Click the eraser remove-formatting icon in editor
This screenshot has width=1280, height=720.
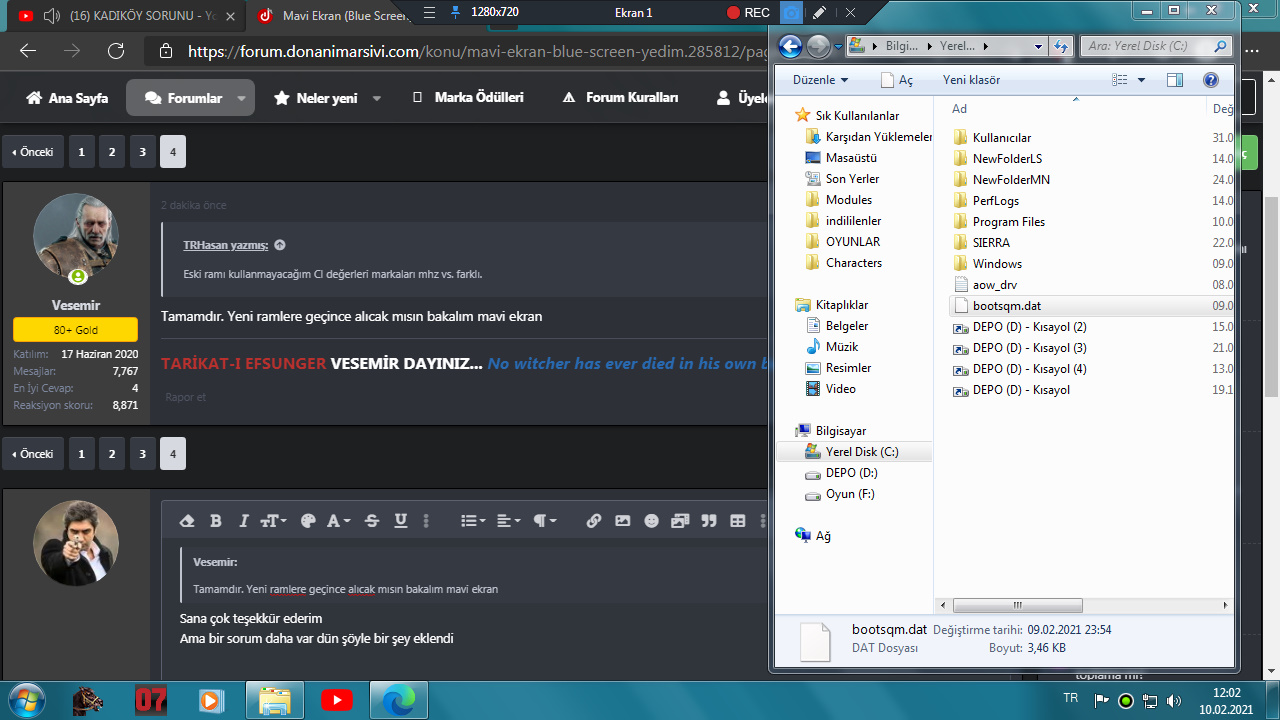tap(187, 521)
